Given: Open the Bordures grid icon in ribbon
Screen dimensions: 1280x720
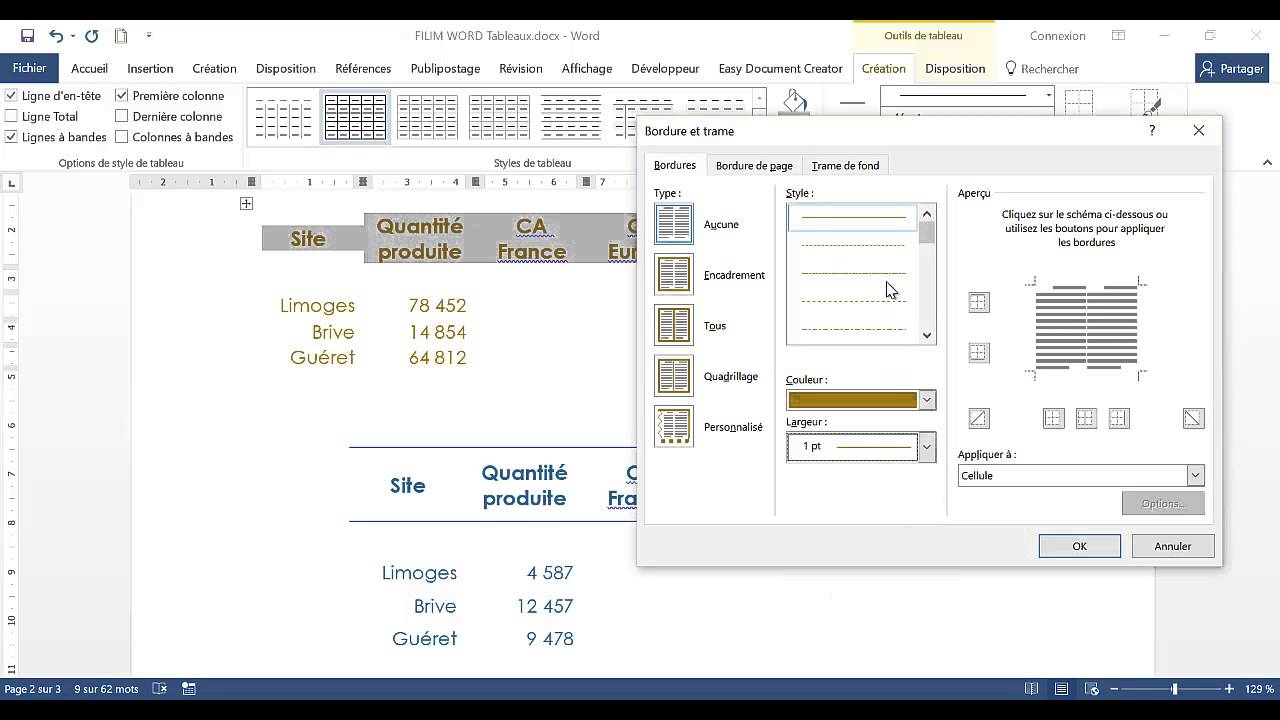Looking at the screenshot, I should [x=1079, y=103].
